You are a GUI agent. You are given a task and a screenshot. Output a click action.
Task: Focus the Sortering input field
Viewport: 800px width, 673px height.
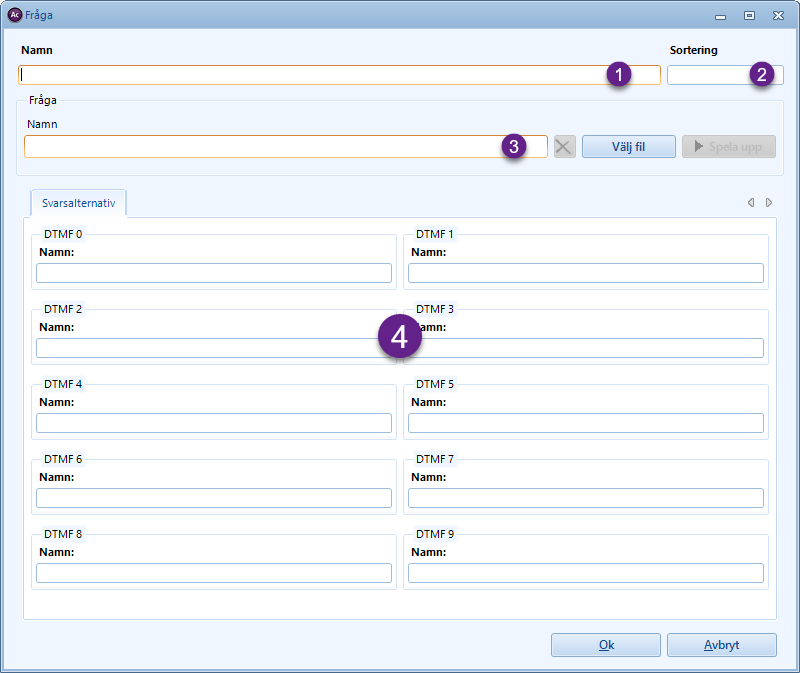point(725,75)
